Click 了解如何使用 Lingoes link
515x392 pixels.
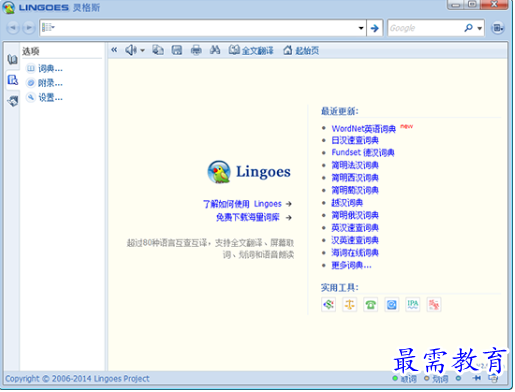(242, 204)
